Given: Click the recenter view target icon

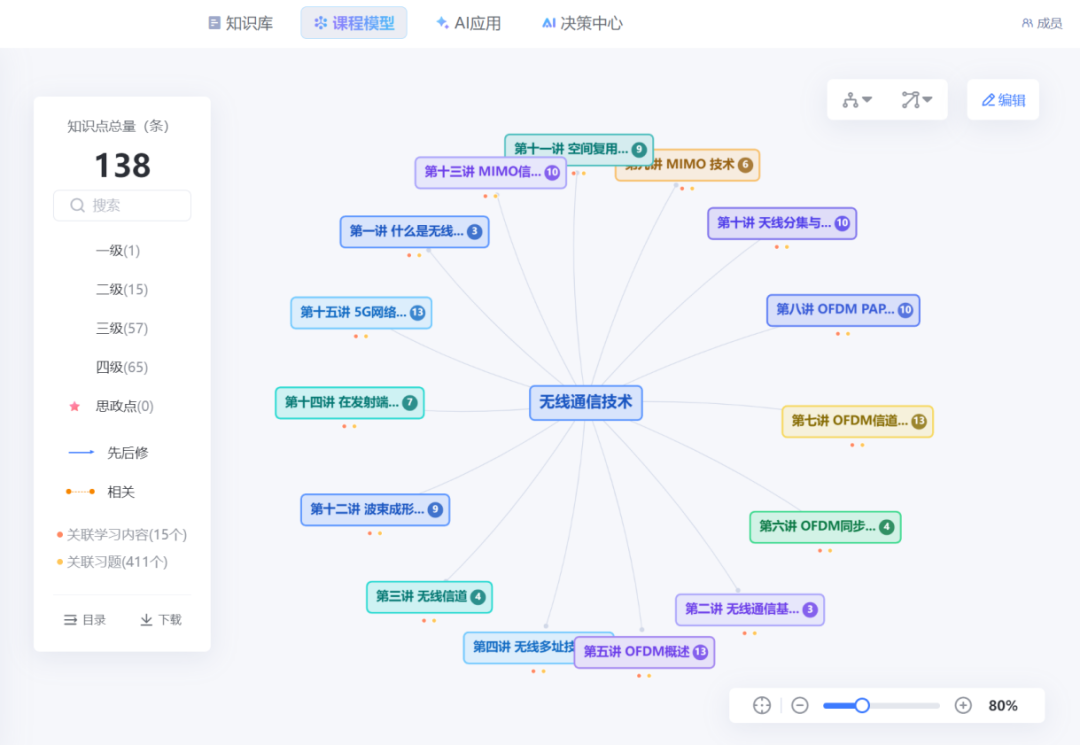Looking at the screenshot, I should (x=762, y=705).
